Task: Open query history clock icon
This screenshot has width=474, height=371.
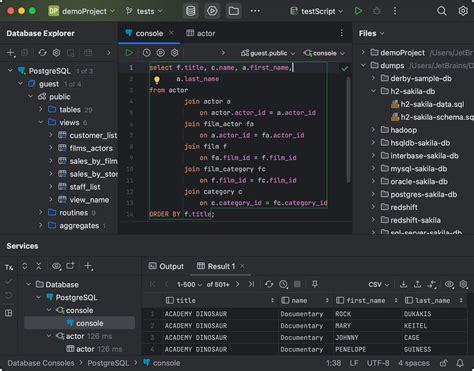Action: click(147, 53)
